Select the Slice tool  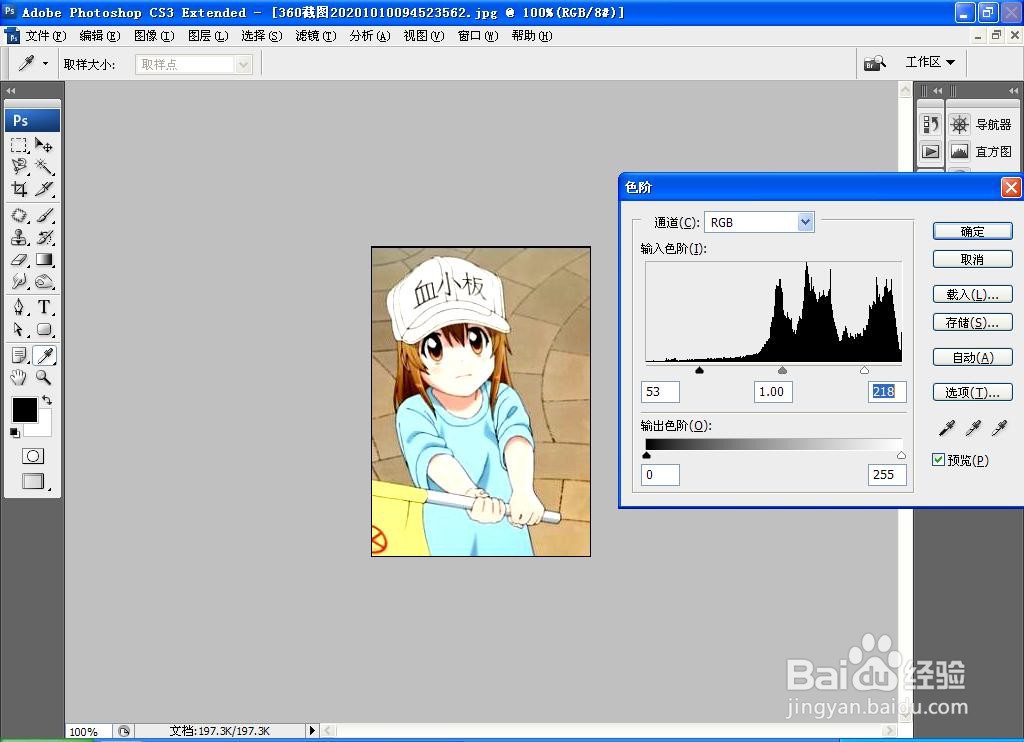[x=44, y=189]
